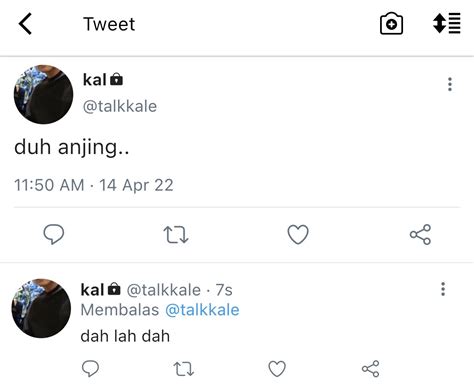474x387 pixels.
Task: Open the sort replies icon
Action: pyautogui.click(x=447, y=23)
